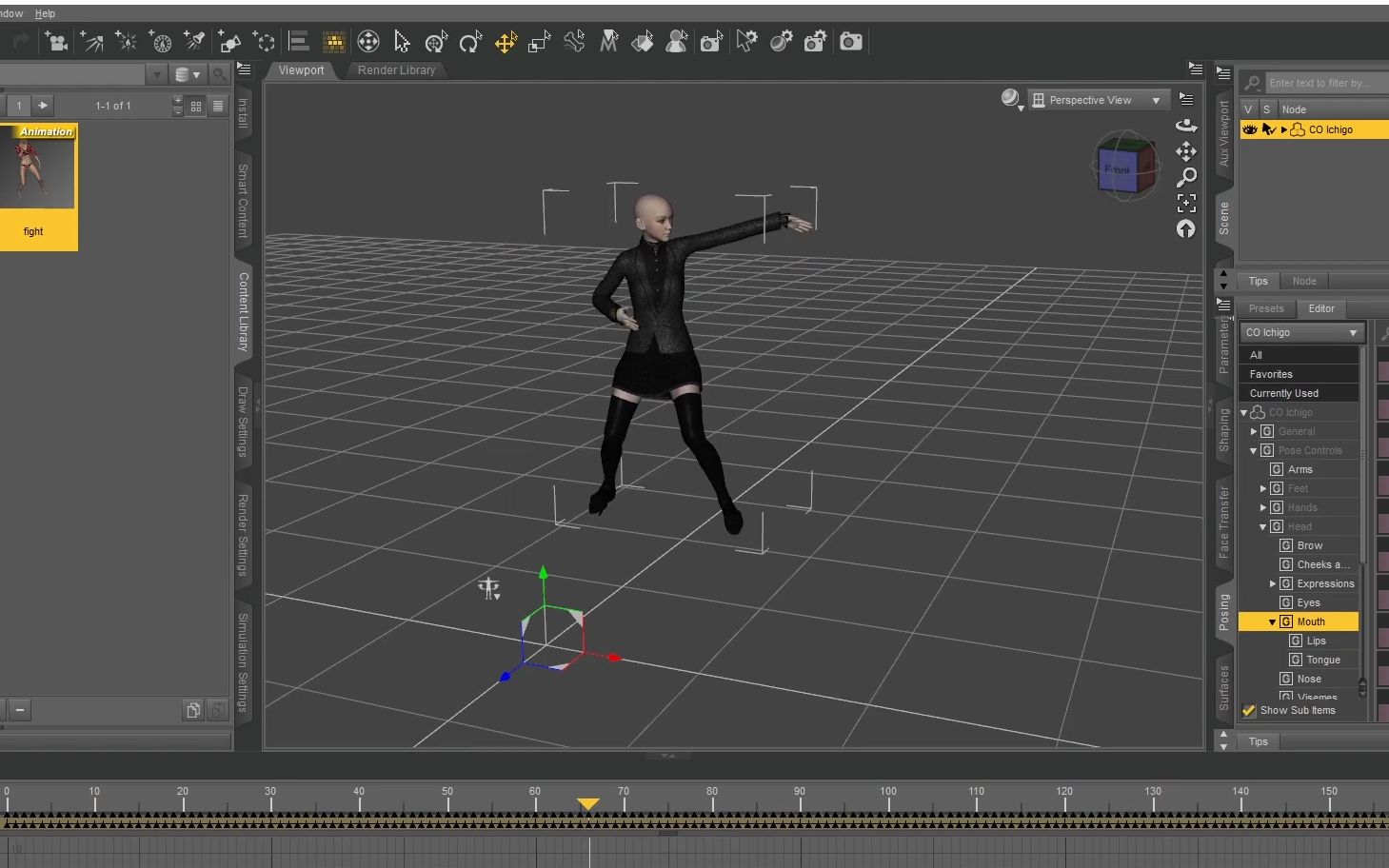The width and height of the screenshot is (1389, 868).
Task: Show Favorites properties
Action: click(1299, 374)
